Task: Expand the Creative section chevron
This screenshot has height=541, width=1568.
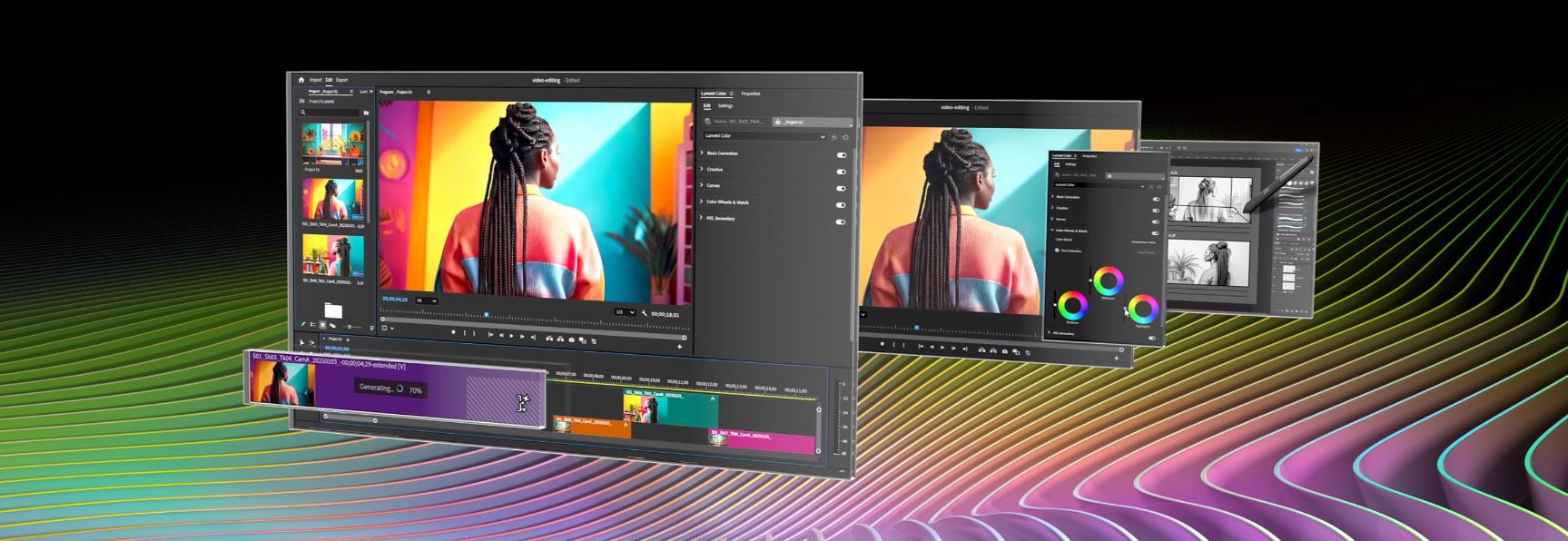Action: 702,169
